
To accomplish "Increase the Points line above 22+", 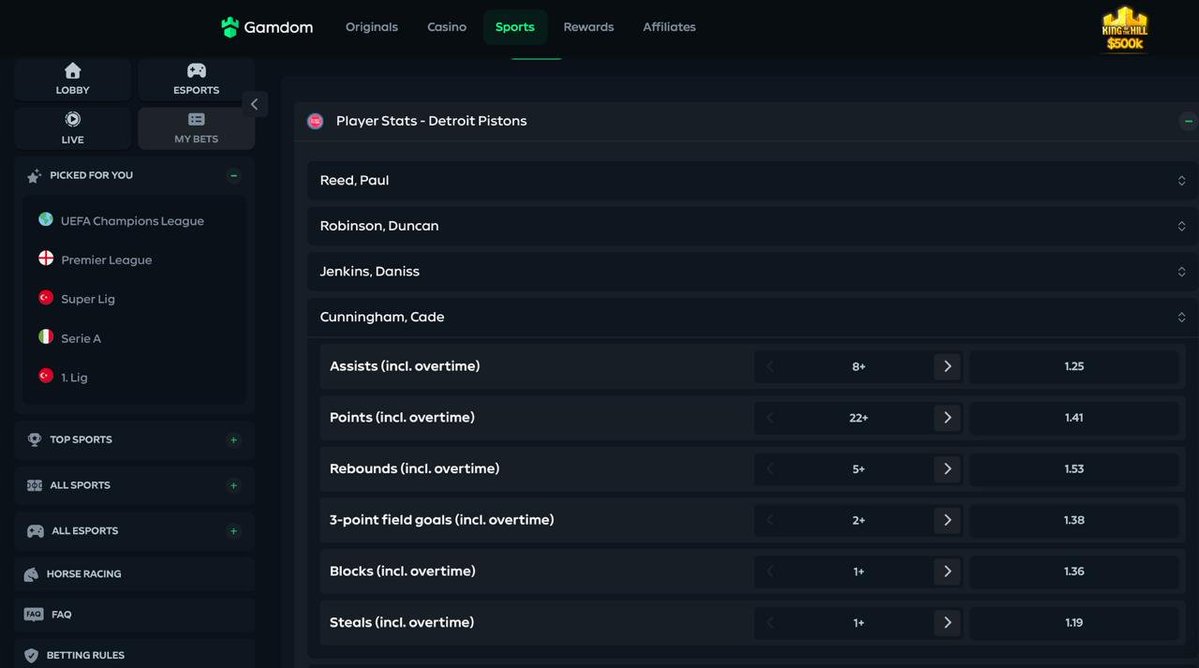I will tap(947, 418).
